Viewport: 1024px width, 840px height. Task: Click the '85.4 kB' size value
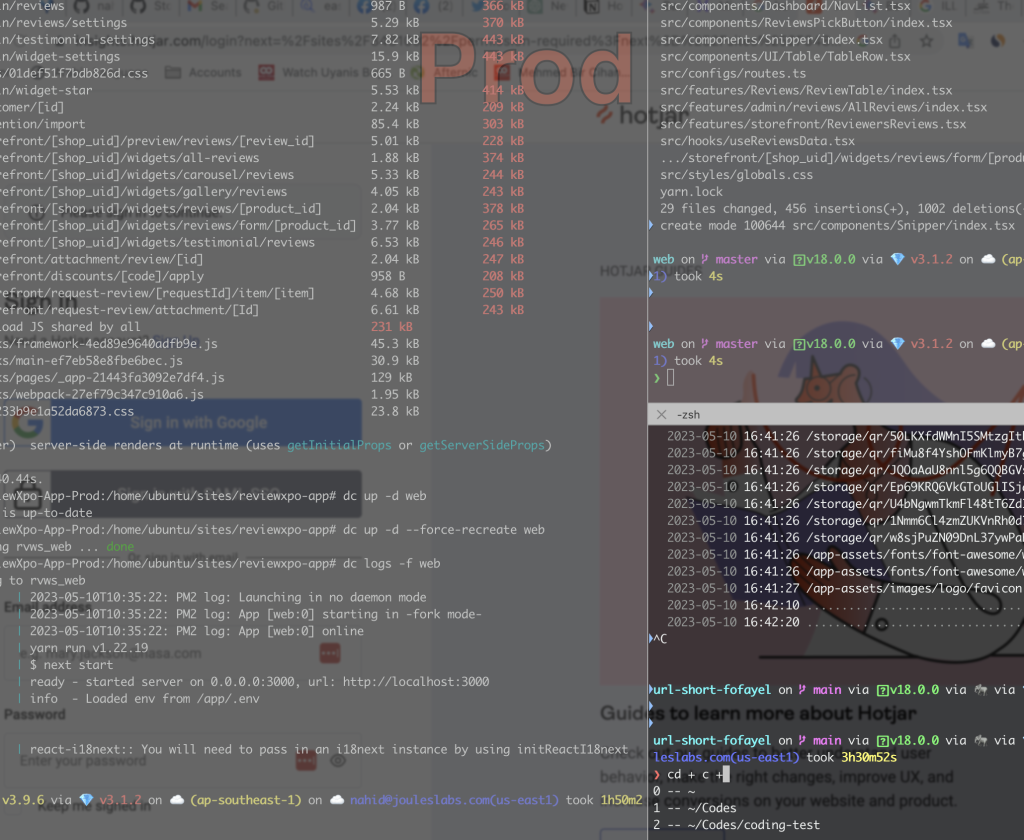395,123
